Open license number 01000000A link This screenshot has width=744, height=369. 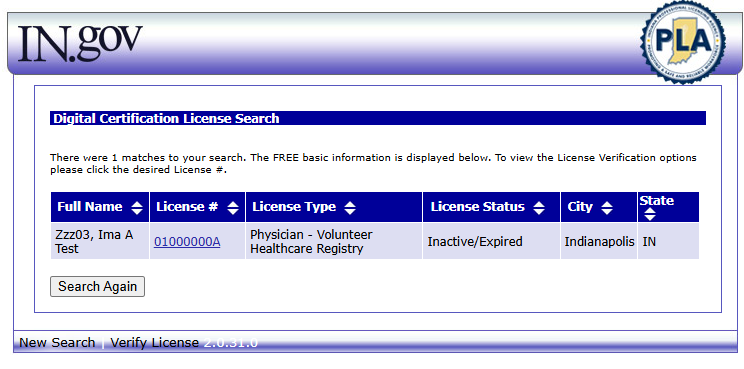187,242
